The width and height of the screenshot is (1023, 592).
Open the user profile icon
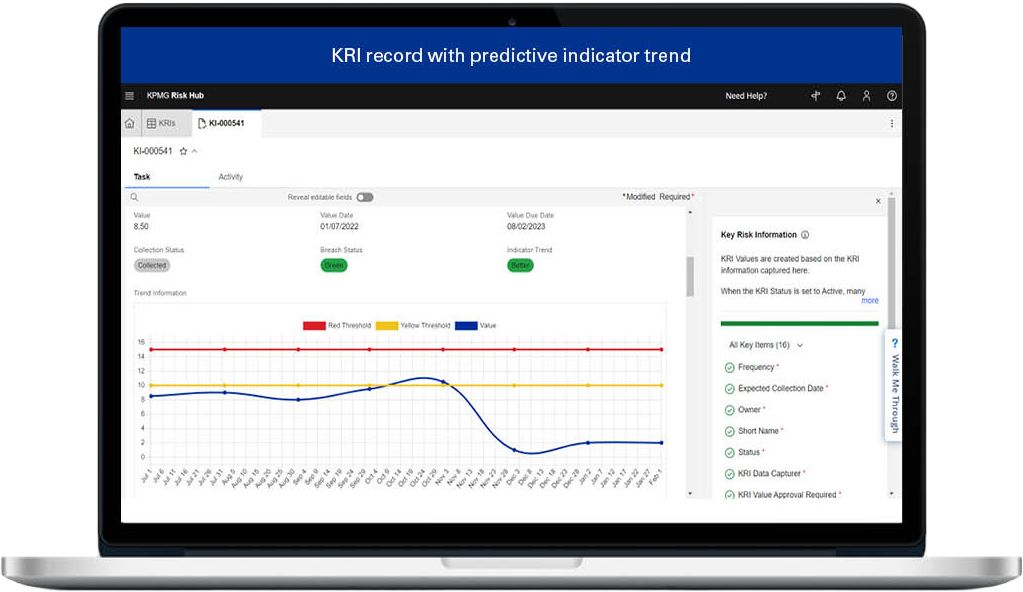point(867,96)
